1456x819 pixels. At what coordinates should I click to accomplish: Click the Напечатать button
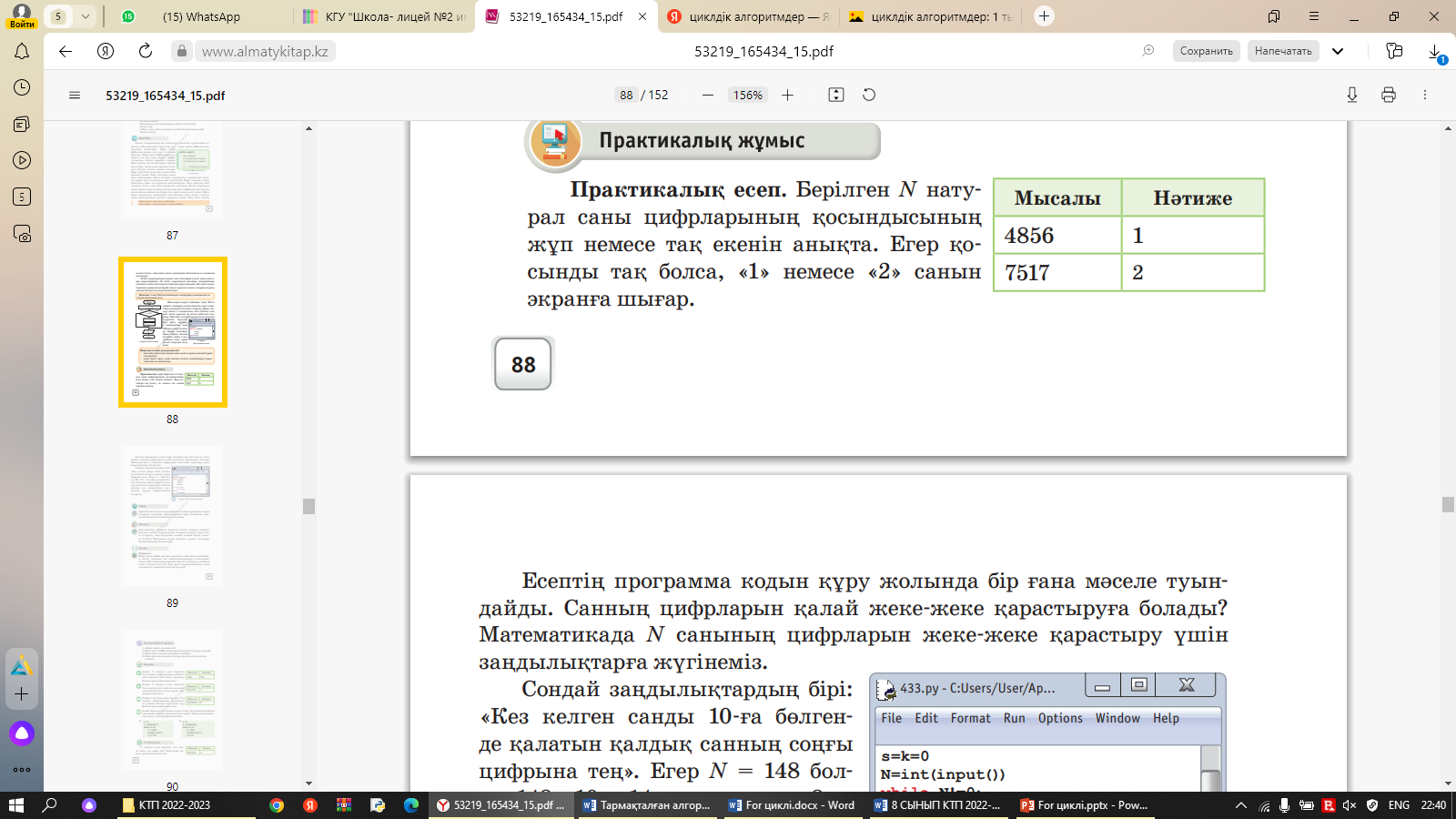tap(1283, 51)
